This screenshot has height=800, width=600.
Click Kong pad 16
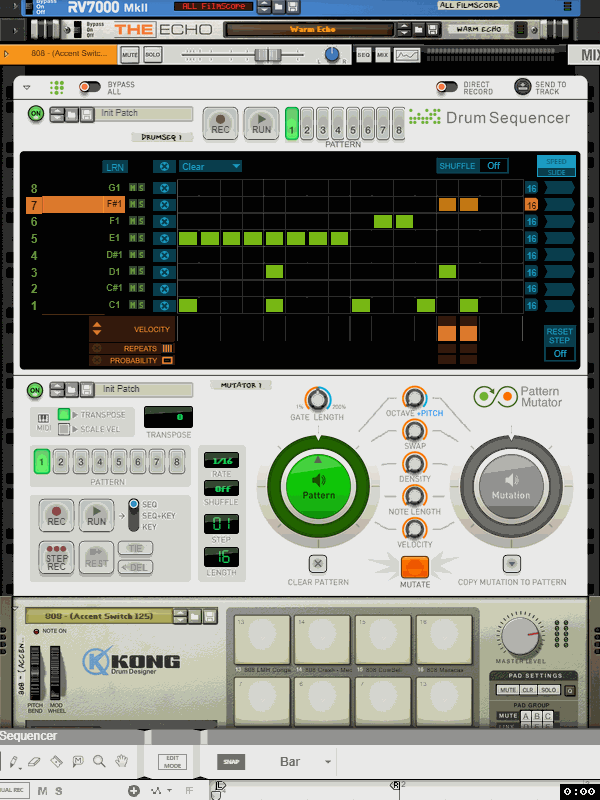[444, 639]
